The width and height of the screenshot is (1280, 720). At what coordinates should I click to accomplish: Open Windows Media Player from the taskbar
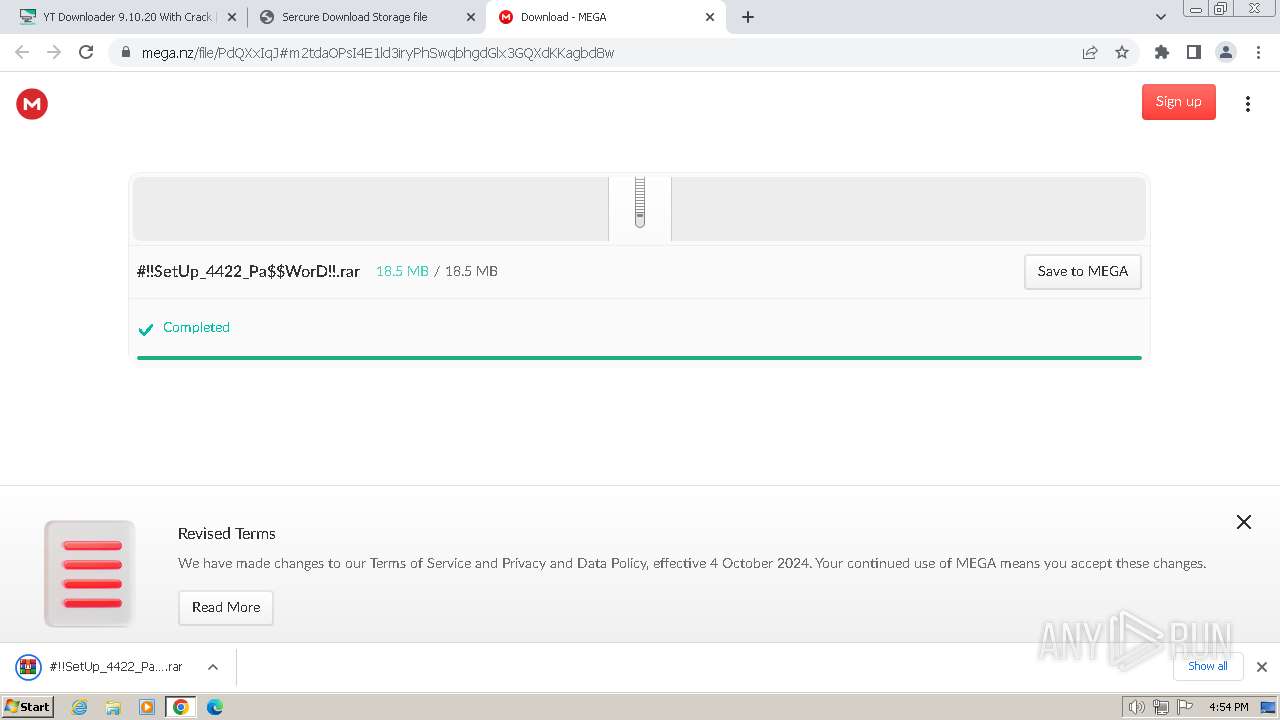tap(147, 707)
